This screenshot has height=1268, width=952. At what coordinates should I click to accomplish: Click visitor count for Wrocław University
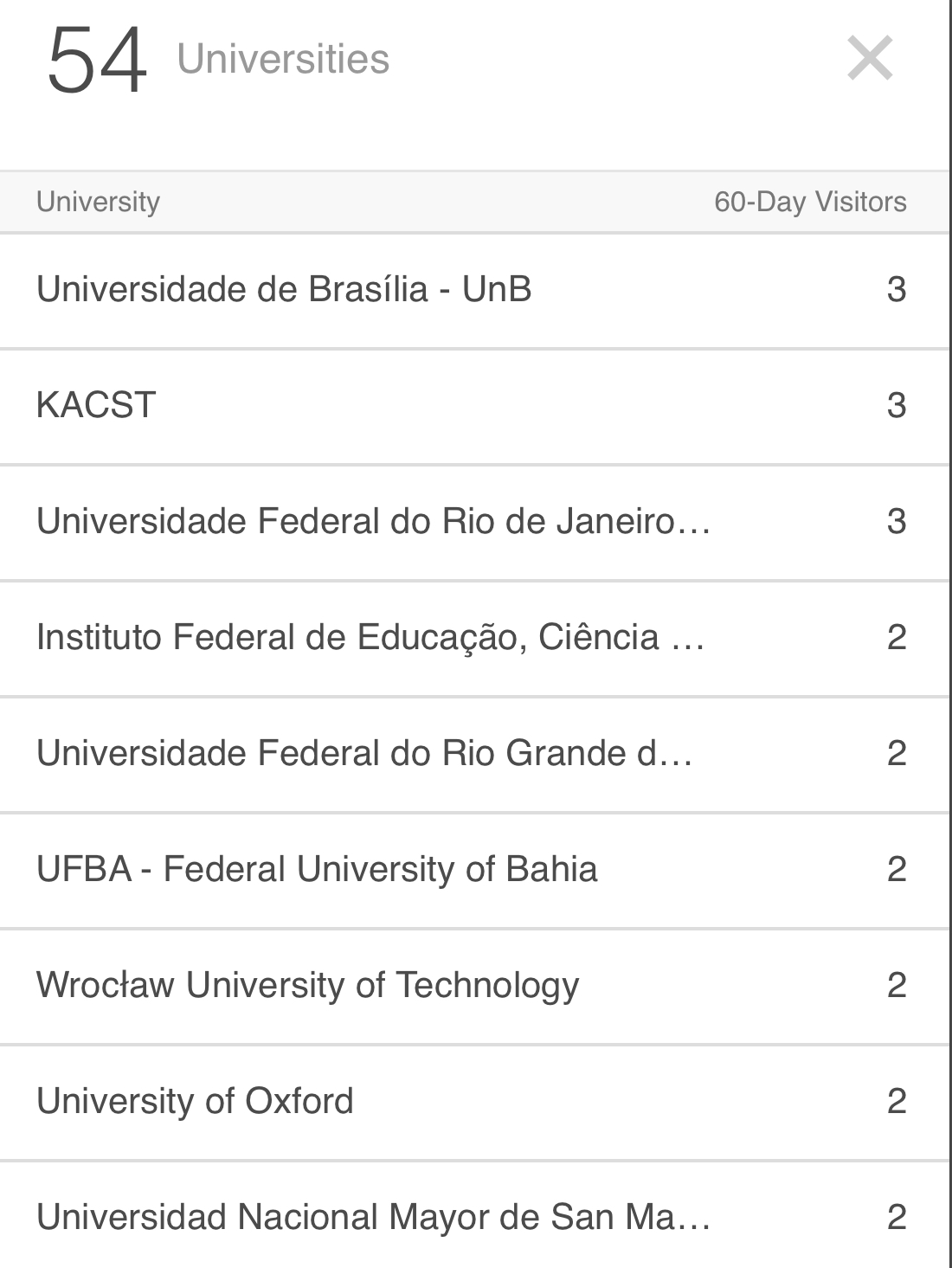tap(897, 985)
